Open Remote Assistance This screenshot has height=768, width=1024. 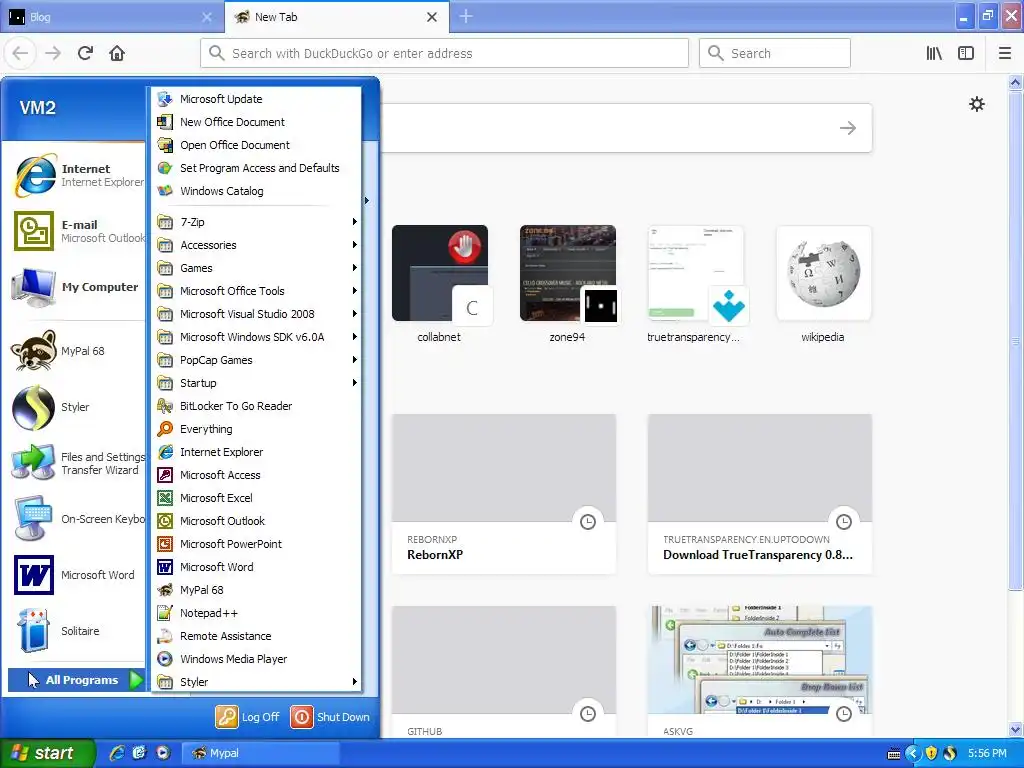[257, 635]
